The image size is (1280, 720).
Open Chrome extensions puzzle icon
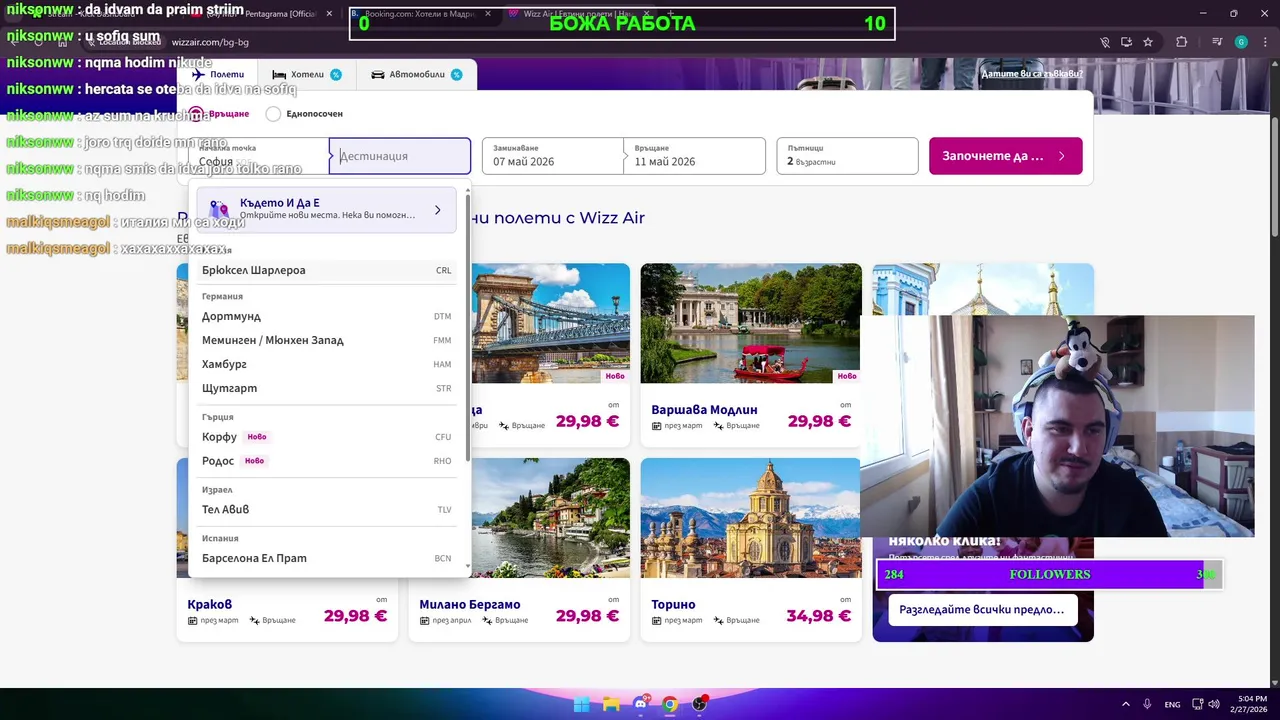pyautogui.click(x=1181, y=42)
